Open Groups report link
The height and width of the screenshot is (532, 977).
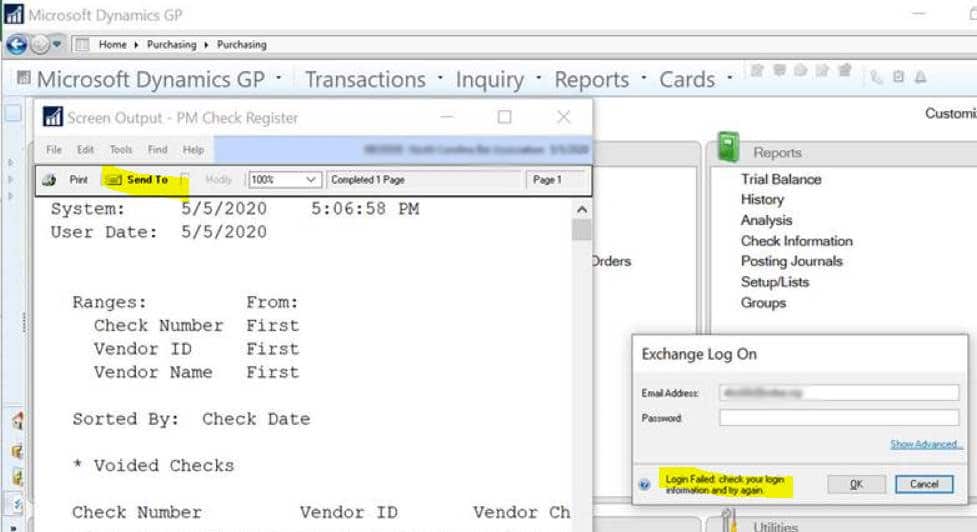tap(763, 303)
